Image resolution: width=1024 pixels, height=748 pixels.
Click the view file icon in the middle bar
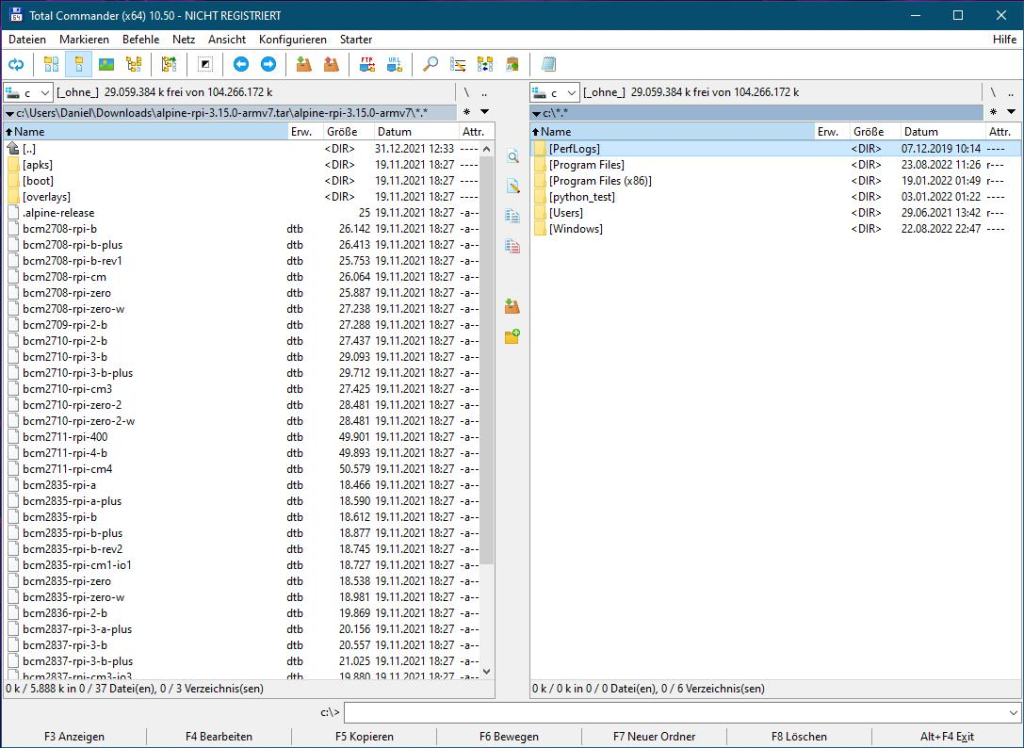(513, 157)
